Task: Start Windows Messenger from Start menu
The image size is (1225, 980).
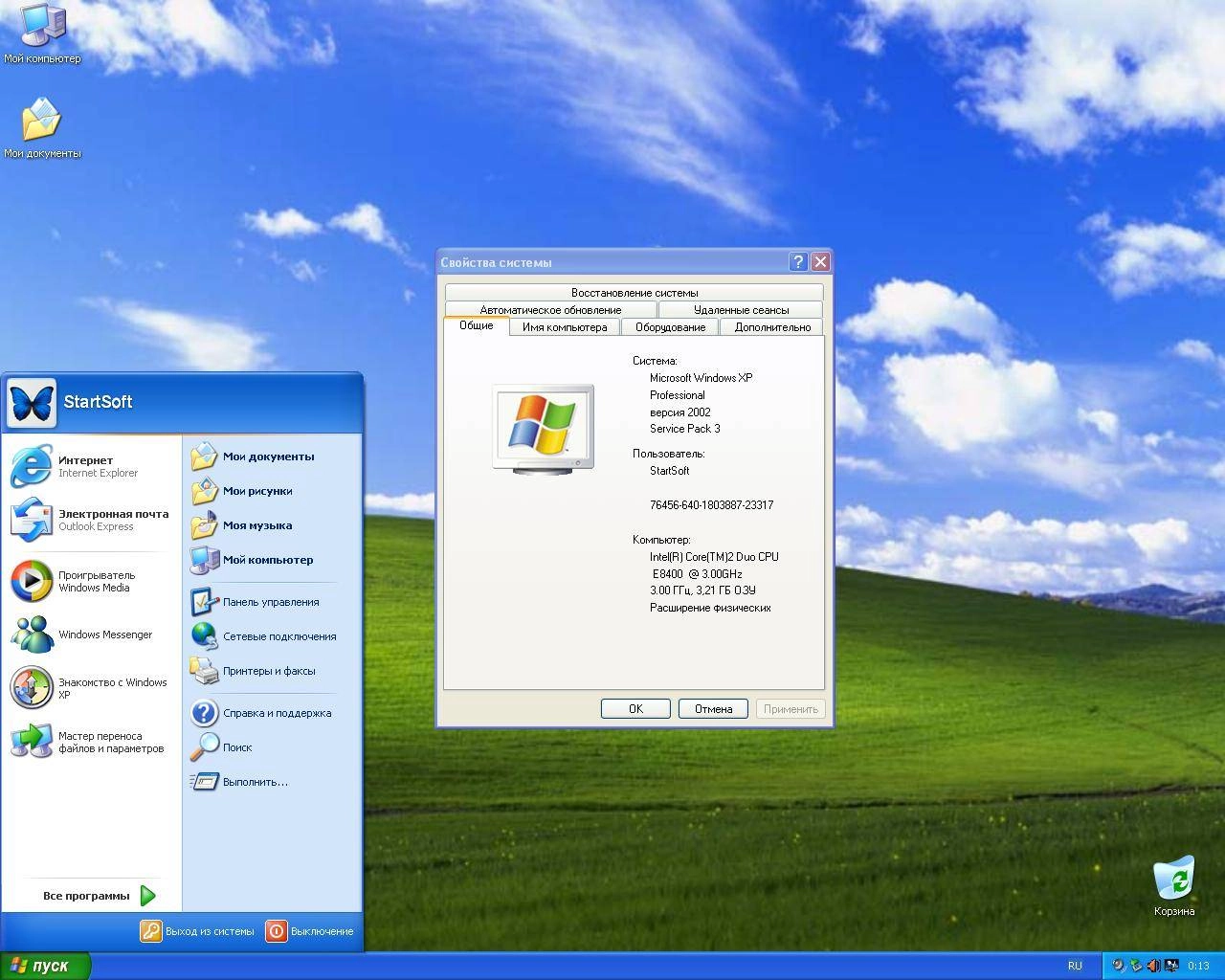Action: tap(91, 635)
